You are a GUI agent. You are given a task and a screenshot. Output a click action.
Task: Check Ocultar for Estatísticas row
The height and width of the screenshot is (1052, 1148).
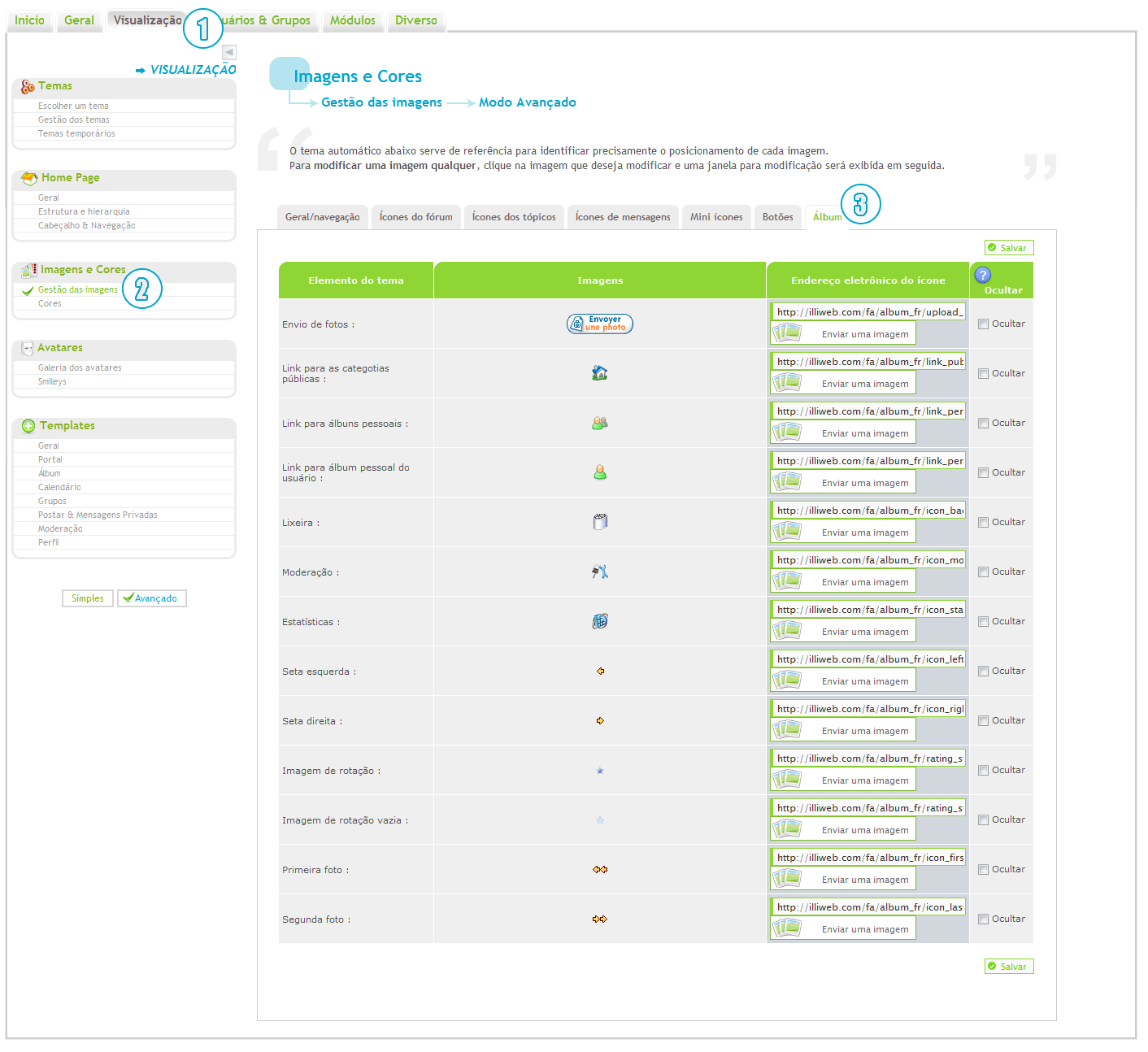(x=983, y=621)
